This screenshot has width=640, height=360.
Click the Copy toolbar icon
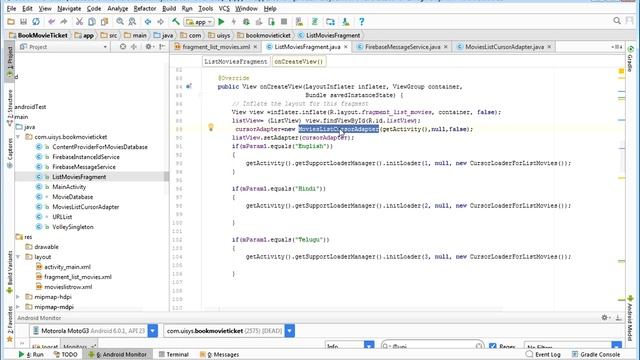pos(92,22)
